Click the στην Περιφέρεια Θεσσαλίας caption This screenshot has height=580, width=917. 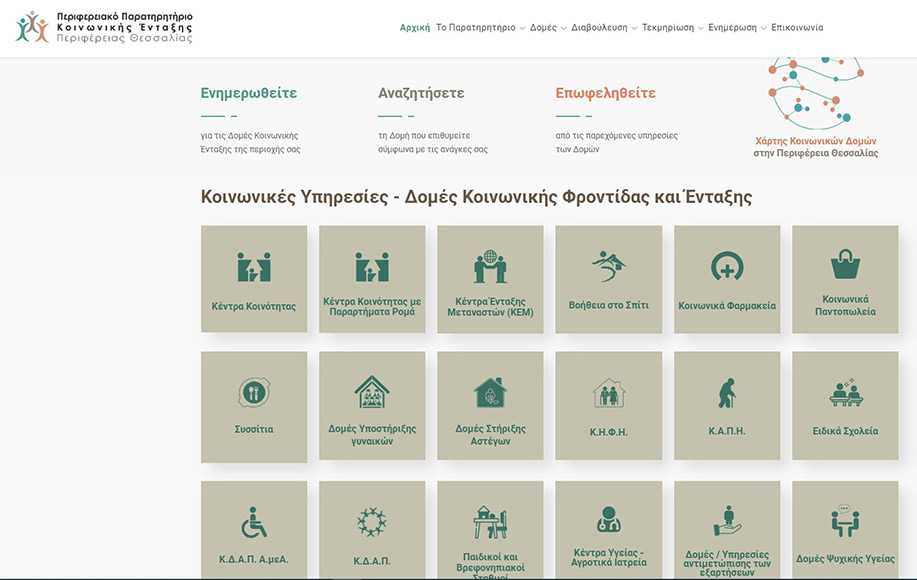click(816, 153)
